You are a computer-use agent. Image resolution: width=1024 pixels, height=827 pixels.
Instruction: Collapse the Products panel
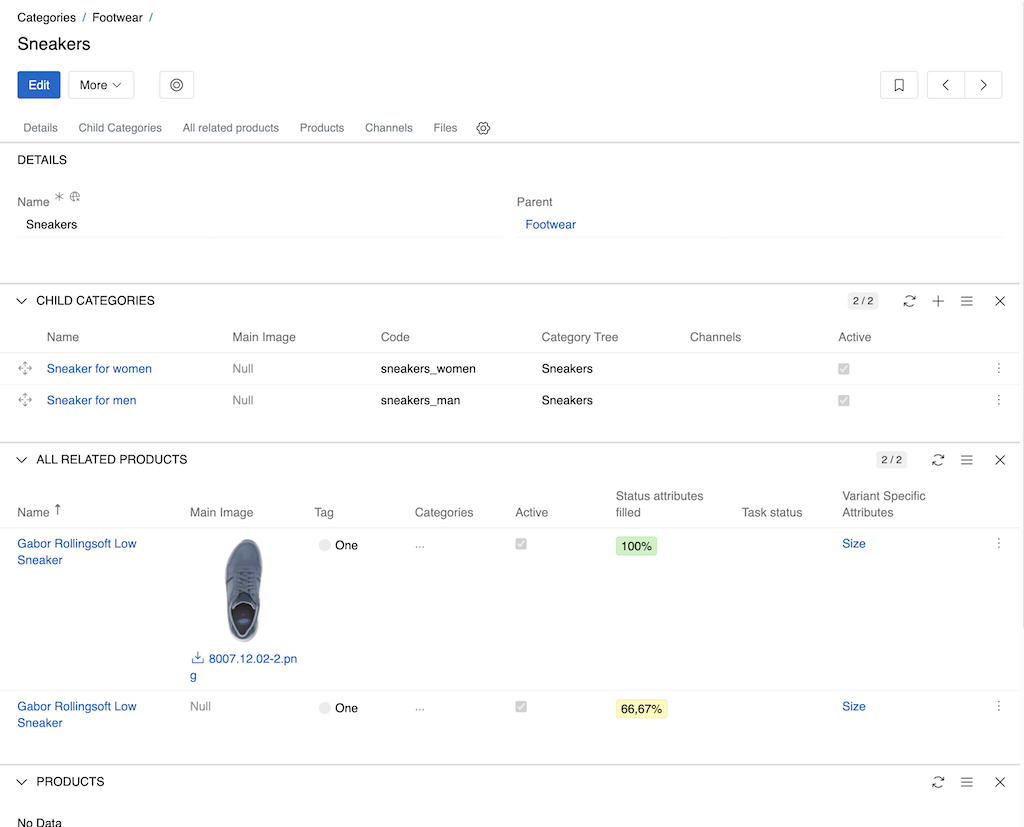point(22,782)
